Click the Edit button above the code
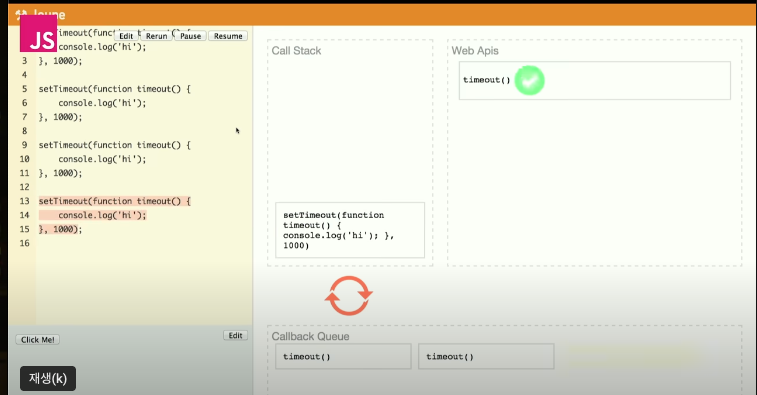757x395 pixels. (x=126, y=36)
